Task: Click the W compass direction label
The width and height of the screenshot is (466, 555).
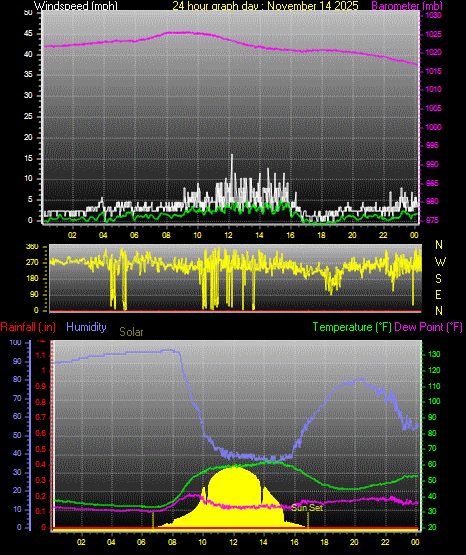Action: 440,262
